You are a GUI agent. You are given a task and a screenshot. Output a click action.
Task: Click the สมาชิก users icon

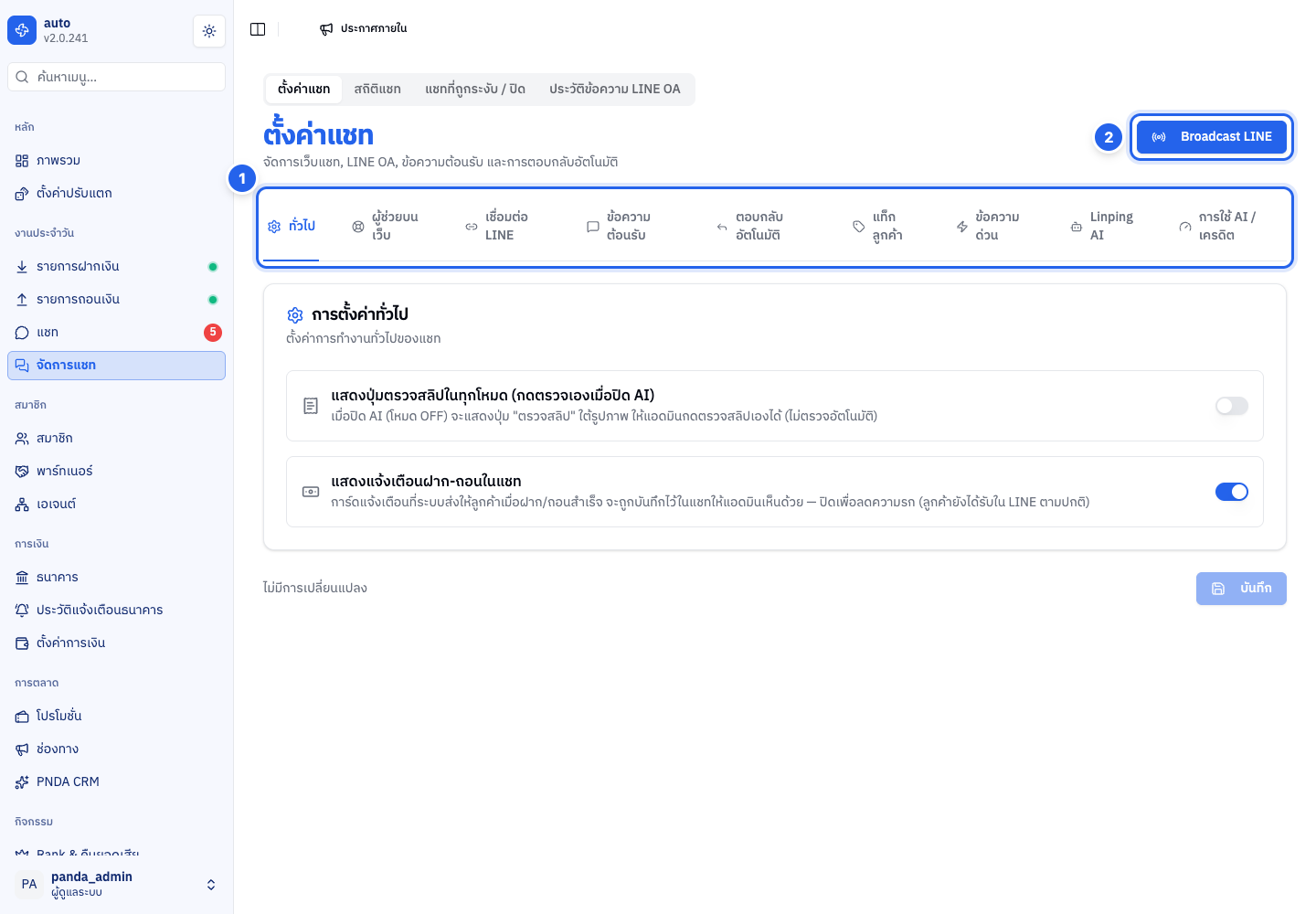coord(22,439)
